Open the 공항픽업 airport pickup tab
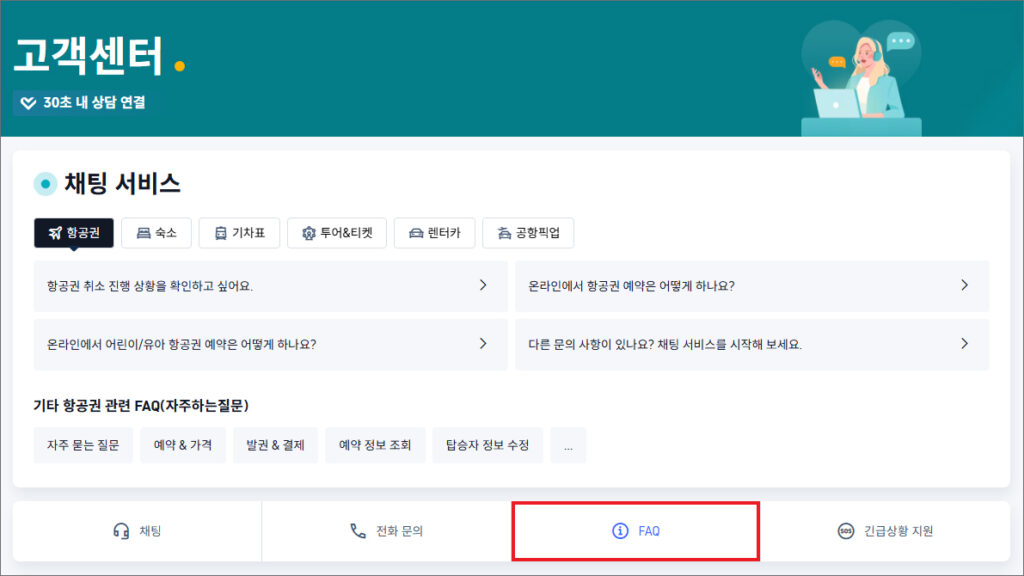Viewport: 1024px width, 576px height. (528, 232)
